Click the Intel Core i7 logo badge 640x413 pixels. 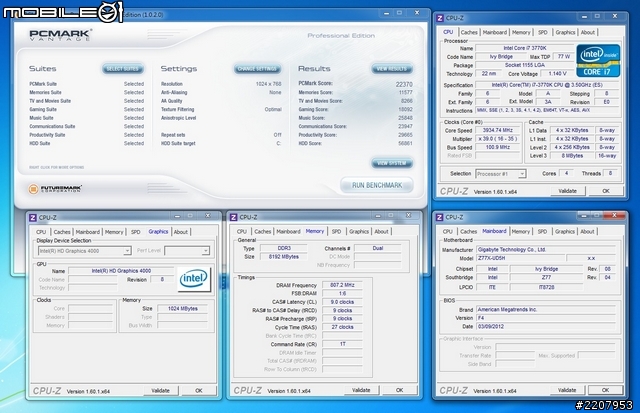point(598,60)
